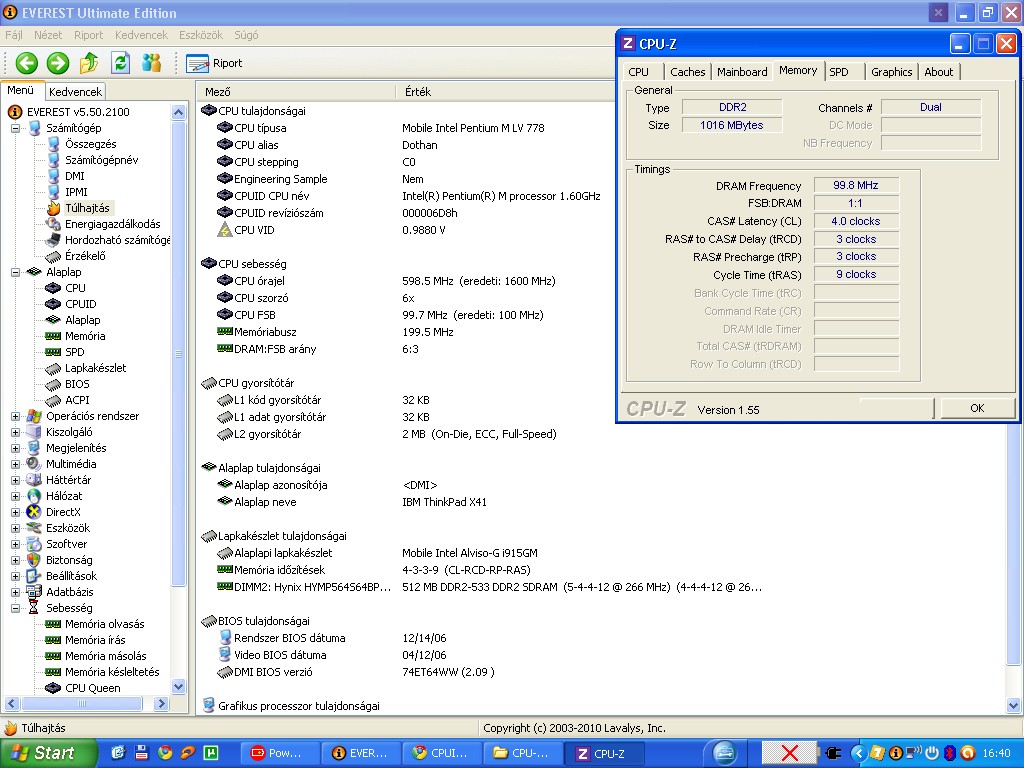Viewport: 1024px width, 768px height.
Task: Open the CPUI... Chrome taskbar button
Action: coord(441,753)
